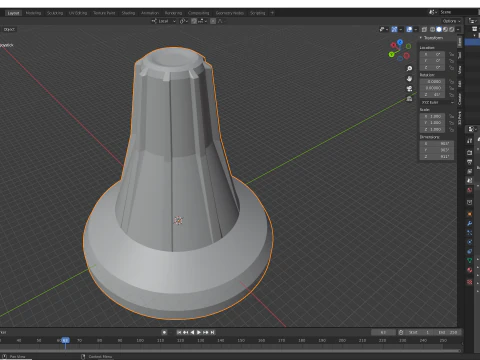Switch to the Geometry Nodes workspace

230,13
